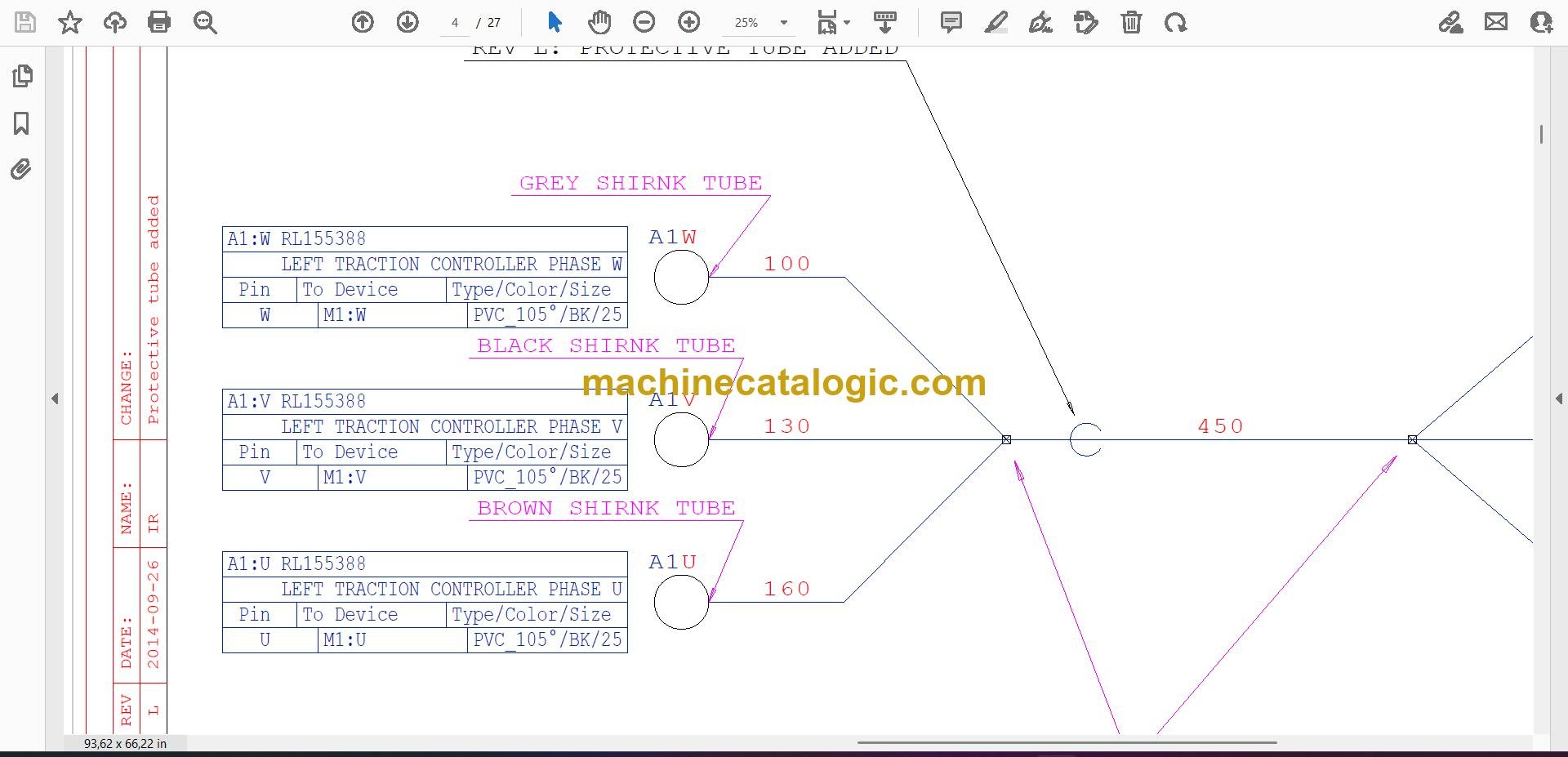The height and width of the screenshot is (757, 1568).
Task: Click the page size '93,62 x 66,22 in' readout
Action: coord(125,743)
